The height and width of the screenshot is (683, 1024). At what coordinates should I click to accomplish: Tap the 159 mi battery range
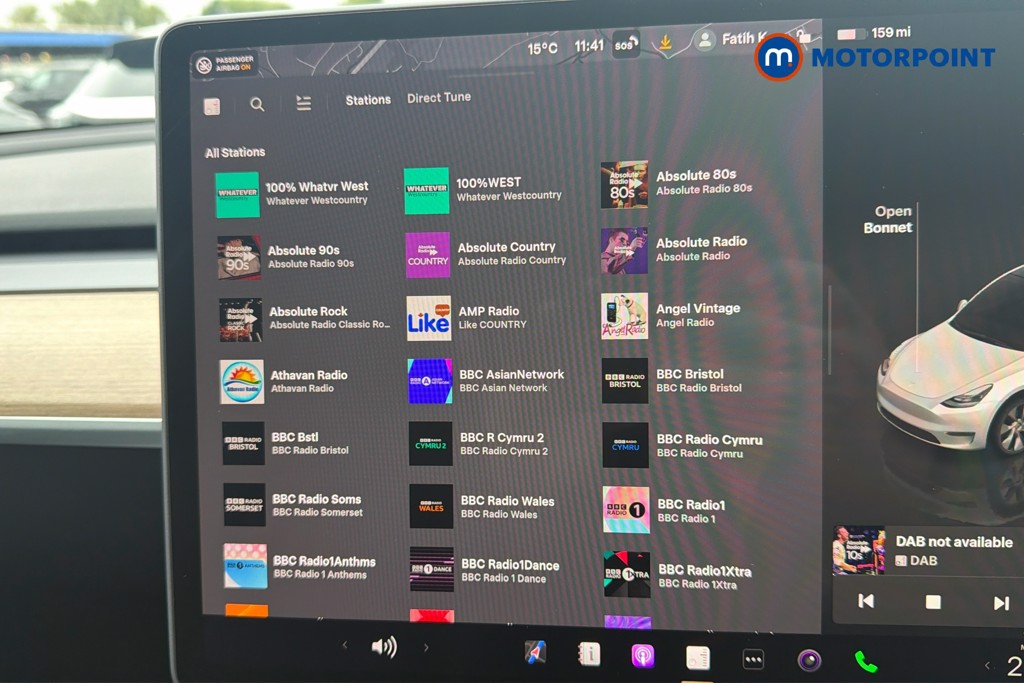891,32
